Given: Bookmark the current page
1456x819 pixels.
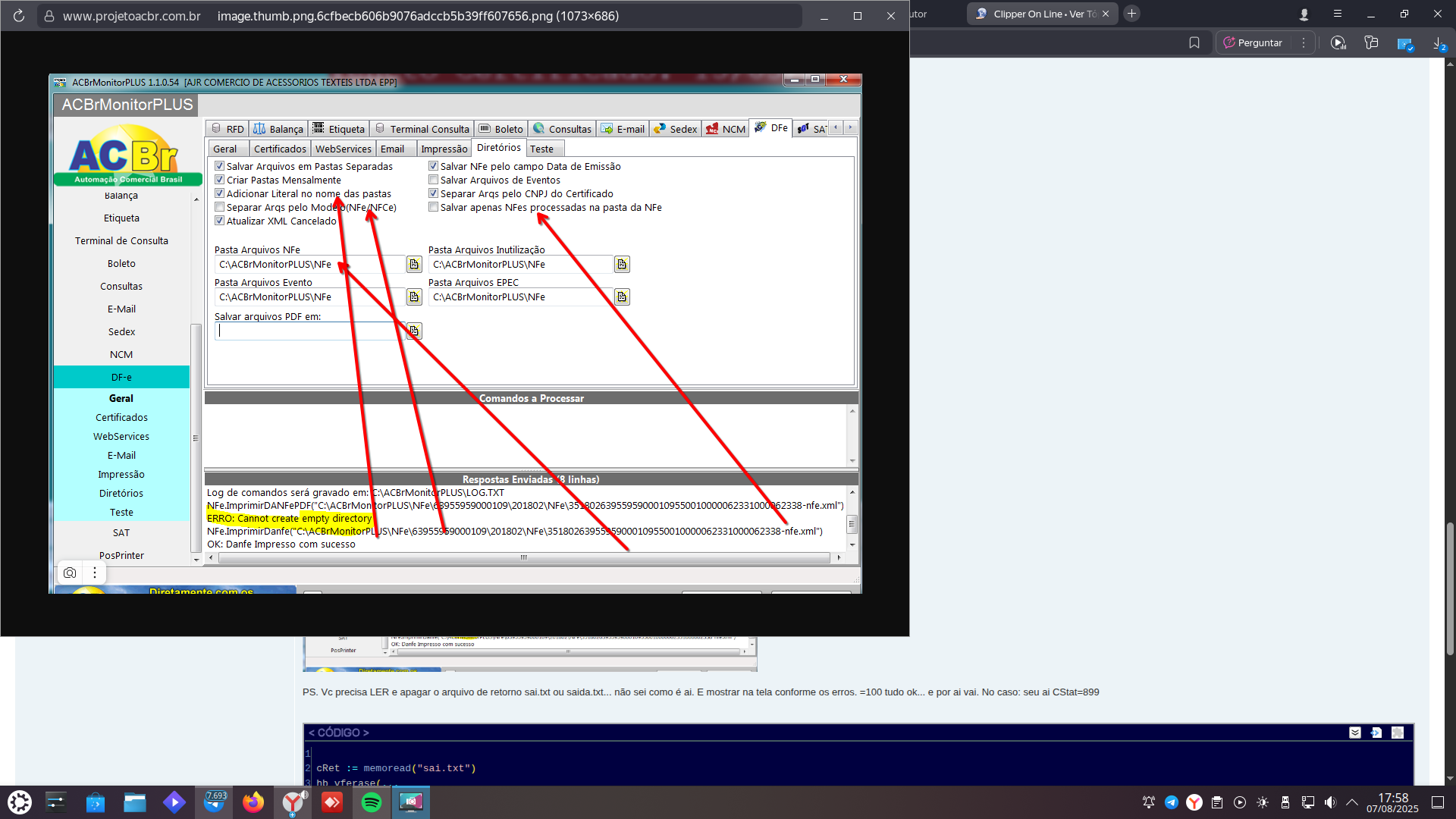Looking at the screenshot, I should coord(1194,43).
